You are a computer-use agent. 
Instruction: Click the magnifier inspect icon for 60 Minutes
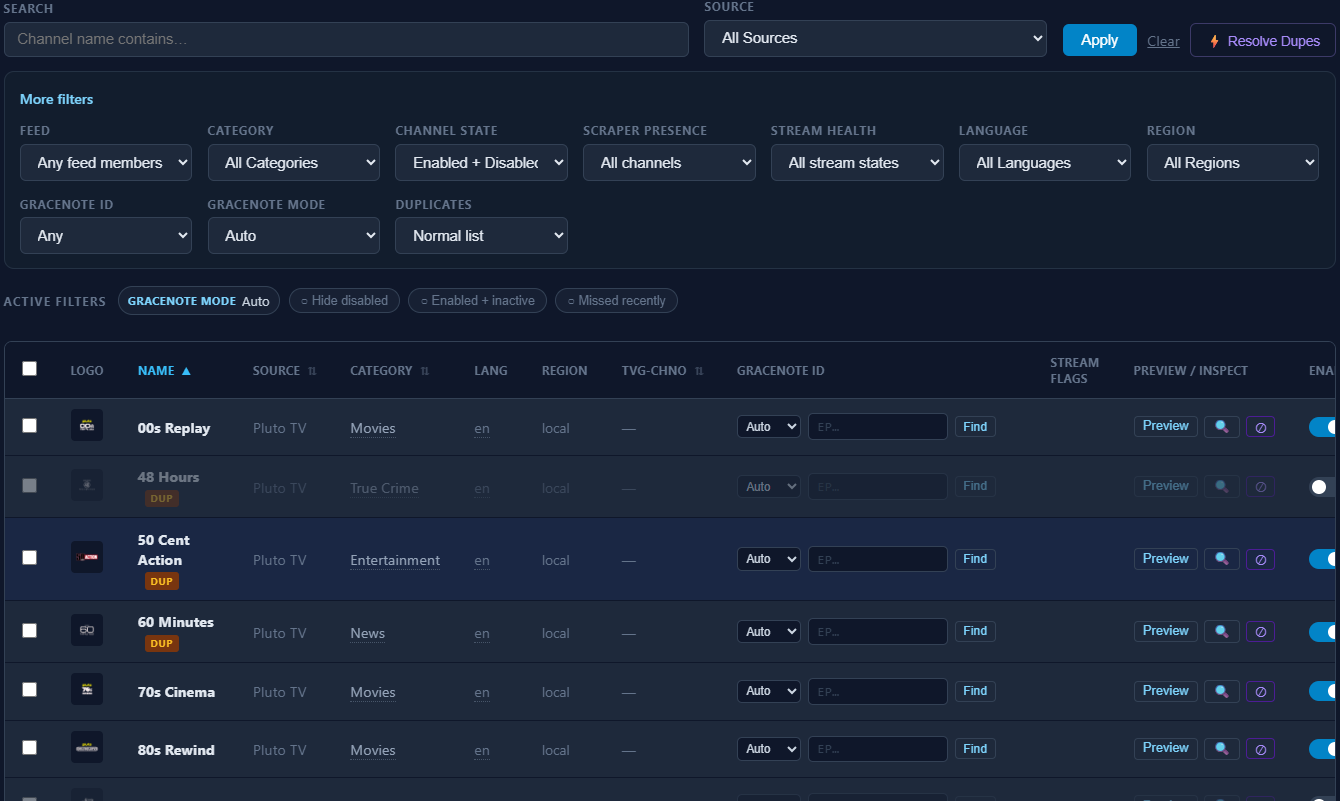1221,632
